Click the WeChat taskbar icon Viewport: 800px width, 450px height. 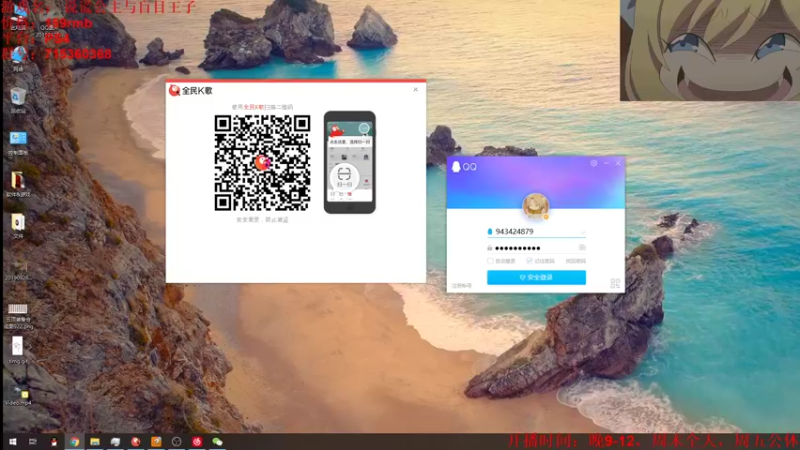coord(217,442)
